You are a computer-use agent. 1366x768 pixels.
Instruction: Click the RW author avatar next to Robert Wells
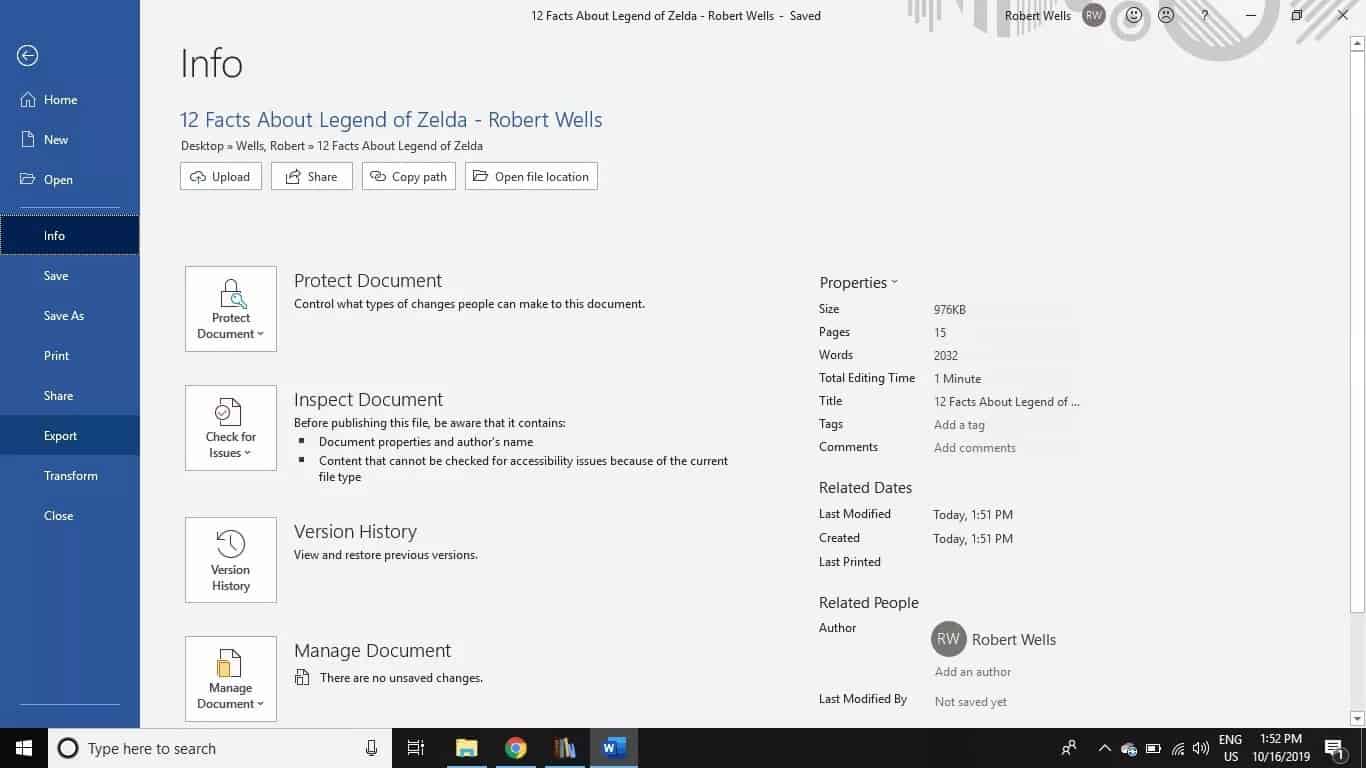click(948, 640)
